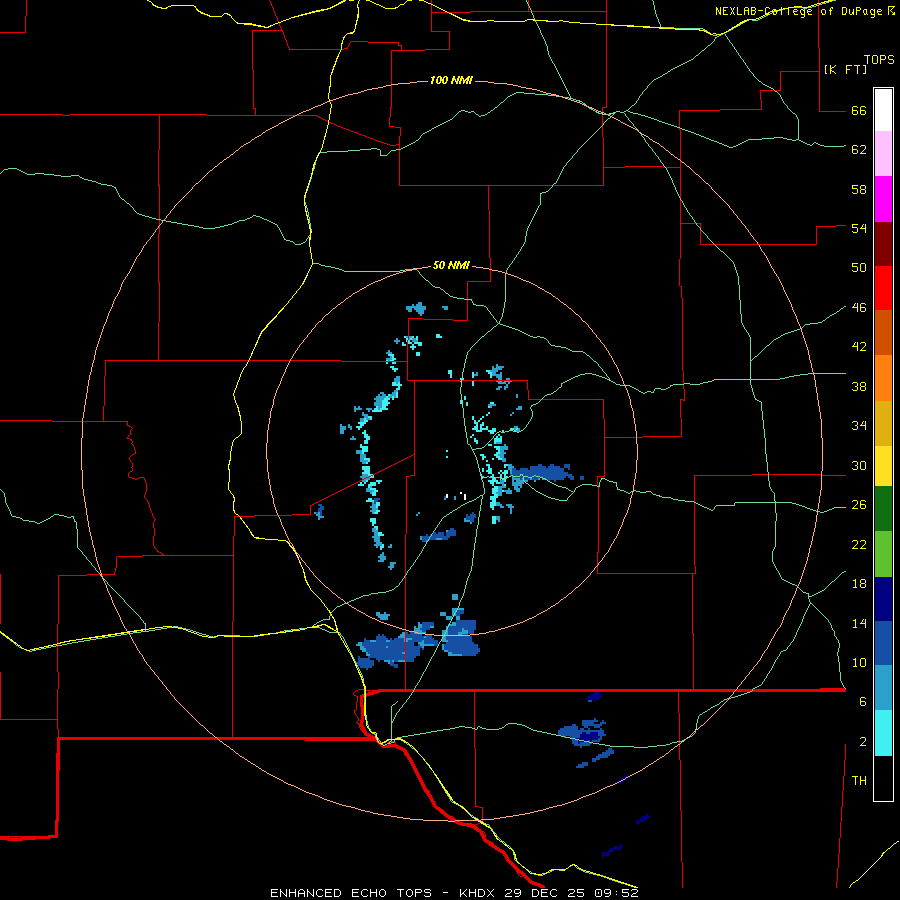
Task: Click the 'TOPS' legend title
Action: coord(879,60)
